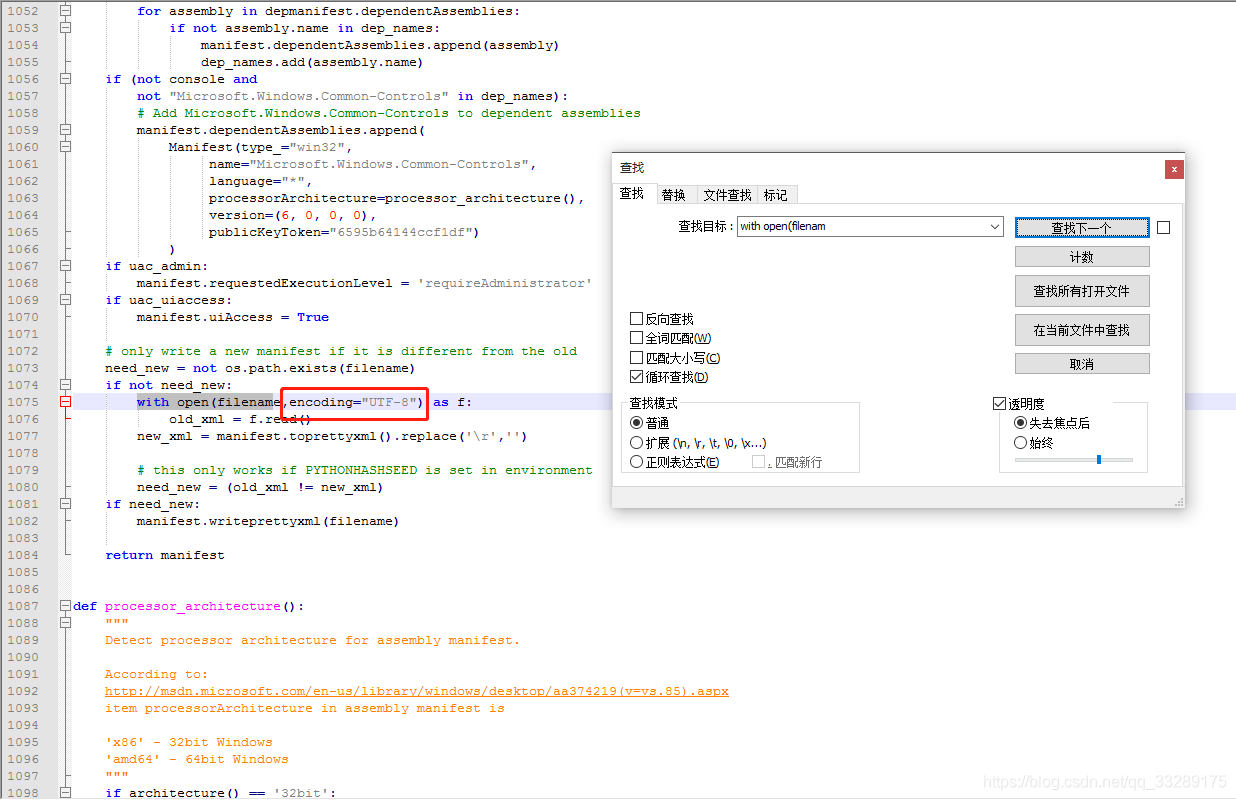Image resolution: width=1236 pixels, height=800 pixels.
Task: Select the 正则表达式 regex search mode
Action: point(636,461)
